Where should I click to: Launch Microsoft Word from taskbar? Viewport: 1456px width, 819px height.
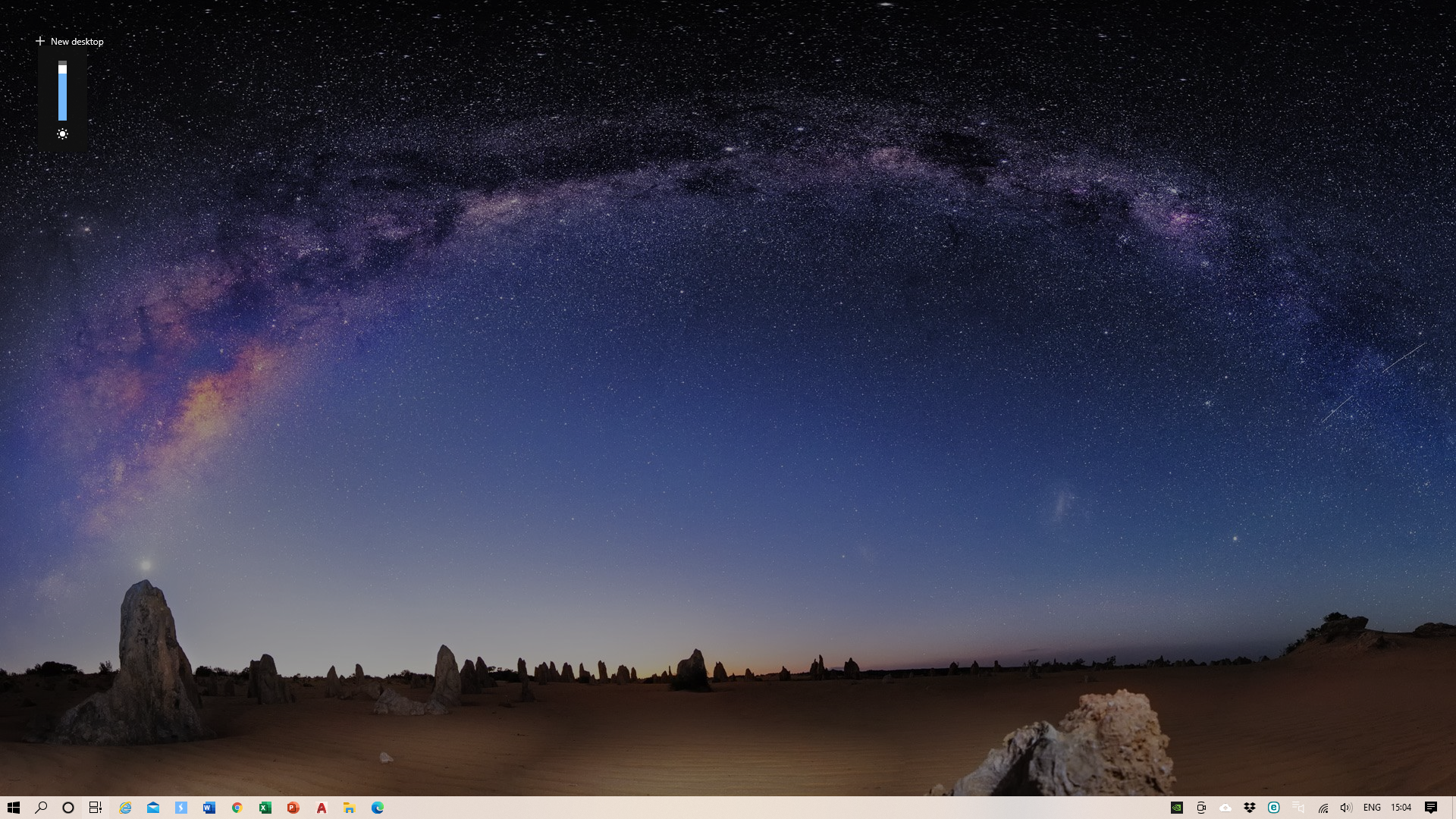209,808
